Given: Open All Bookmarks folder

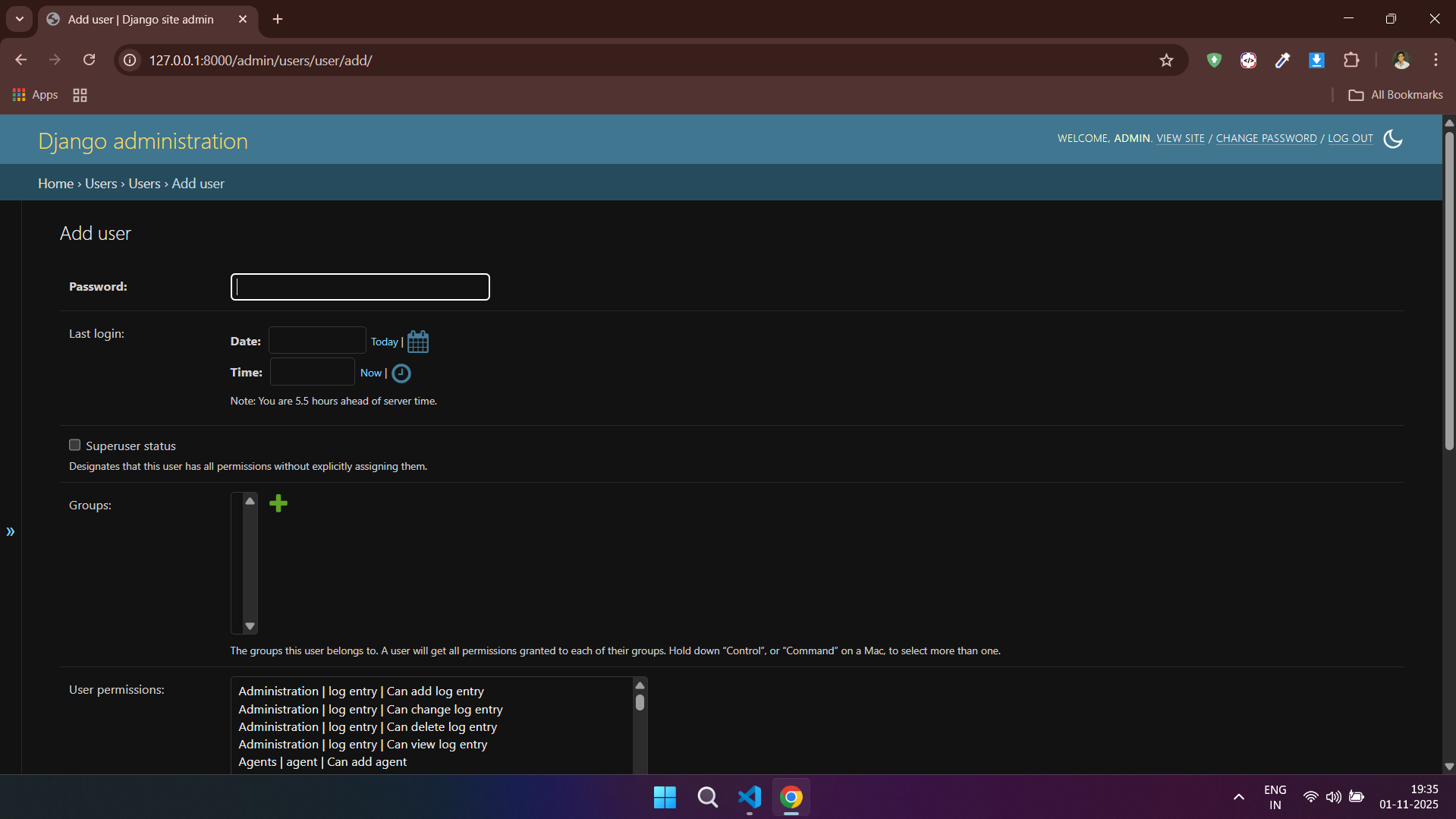Looking at the screenshot, I should coord(1395,95).
